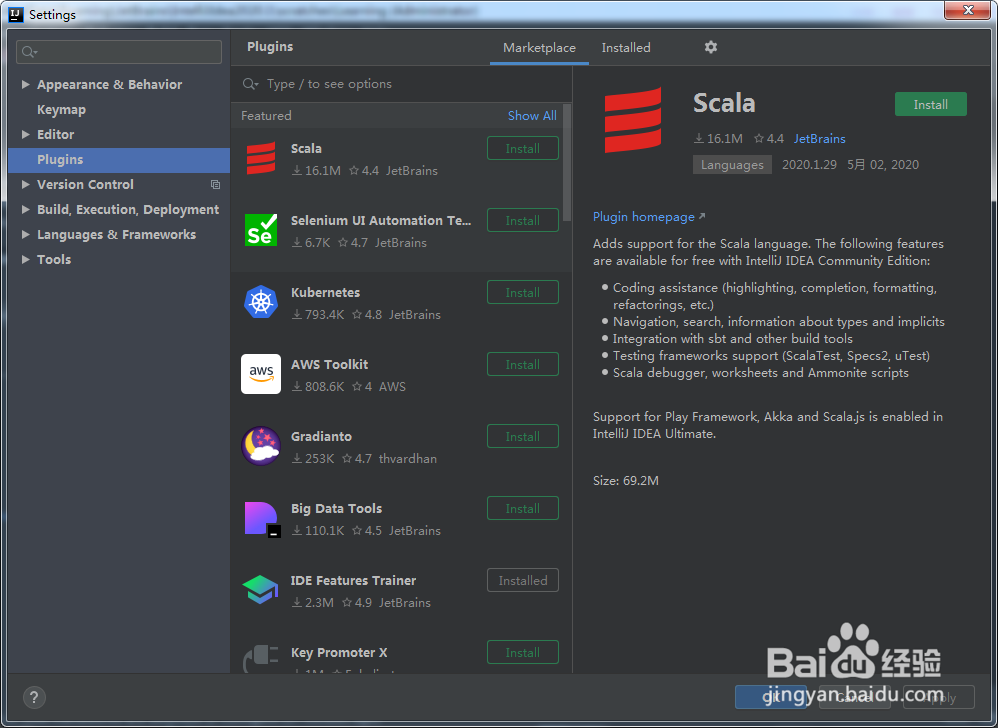Select the AWS Toolkit plugin title
This screenshot has width=998, height=728.
[329, 364]
